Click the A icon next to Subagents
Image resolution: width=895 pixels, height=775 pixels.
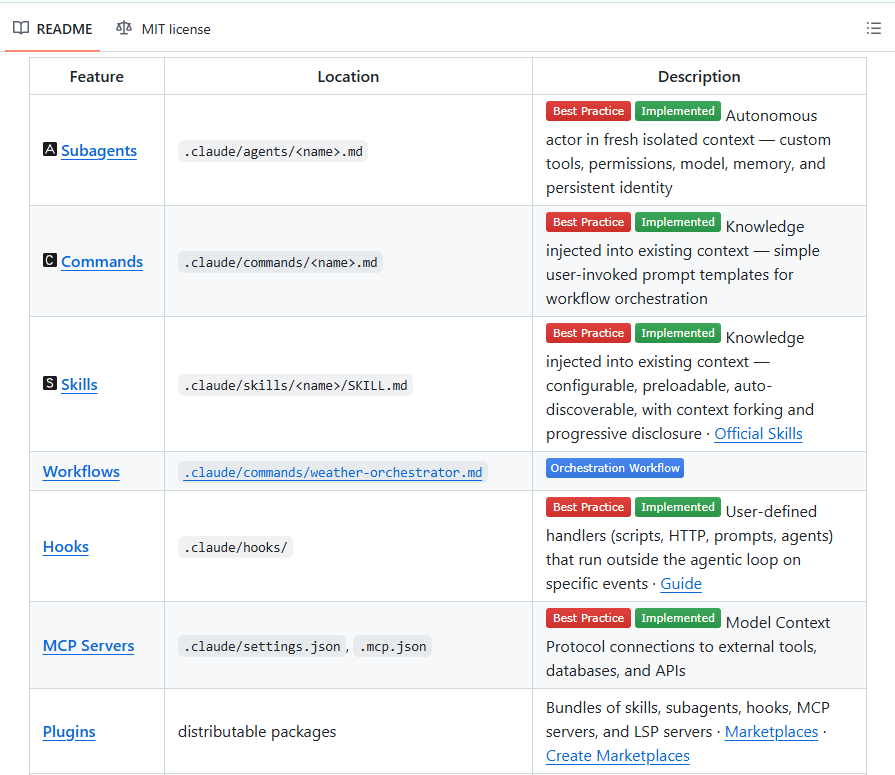tap(50, 150)
